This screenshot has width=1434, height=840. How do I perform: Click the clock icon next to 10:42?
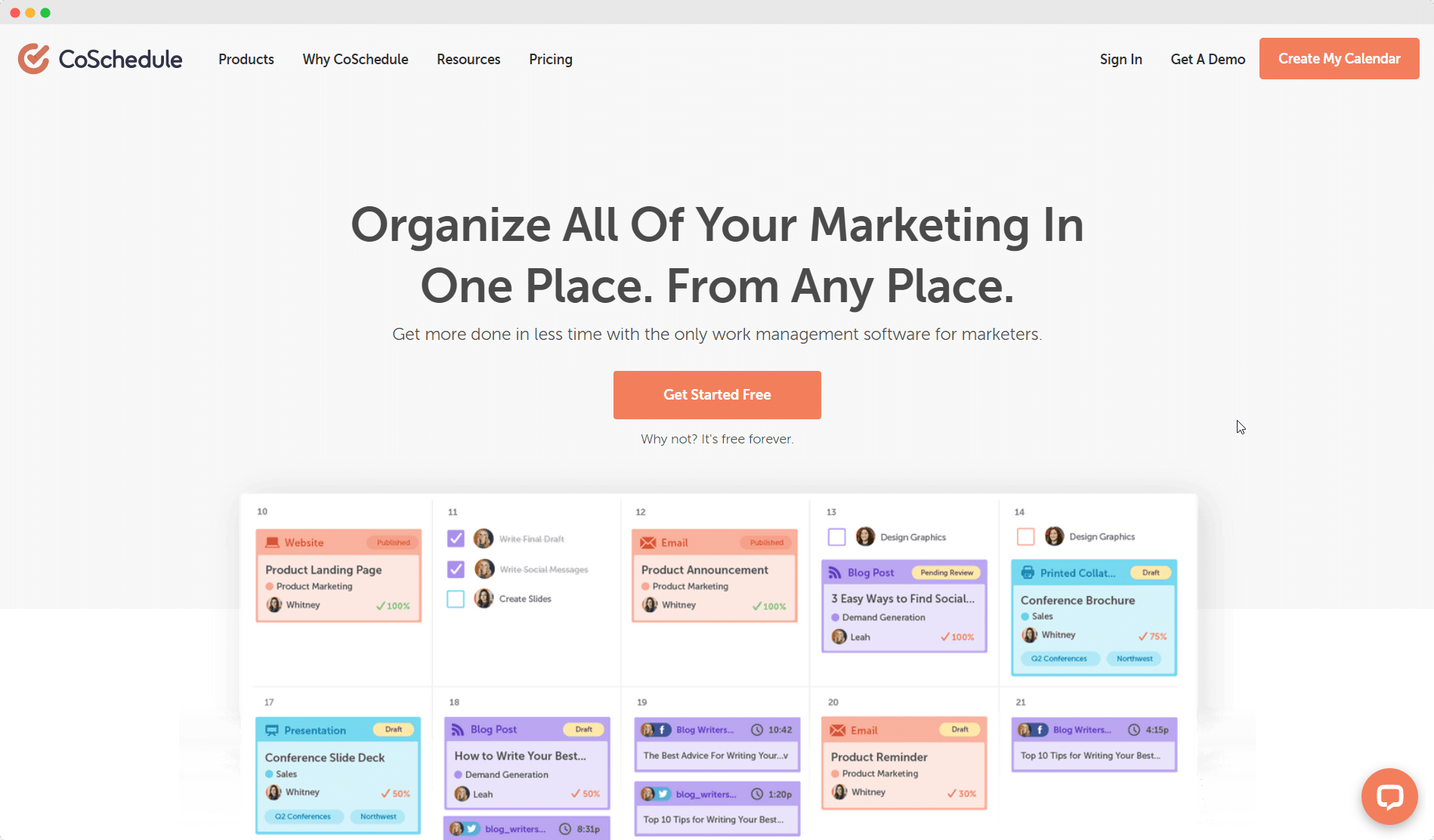click(x=757, y=730)
